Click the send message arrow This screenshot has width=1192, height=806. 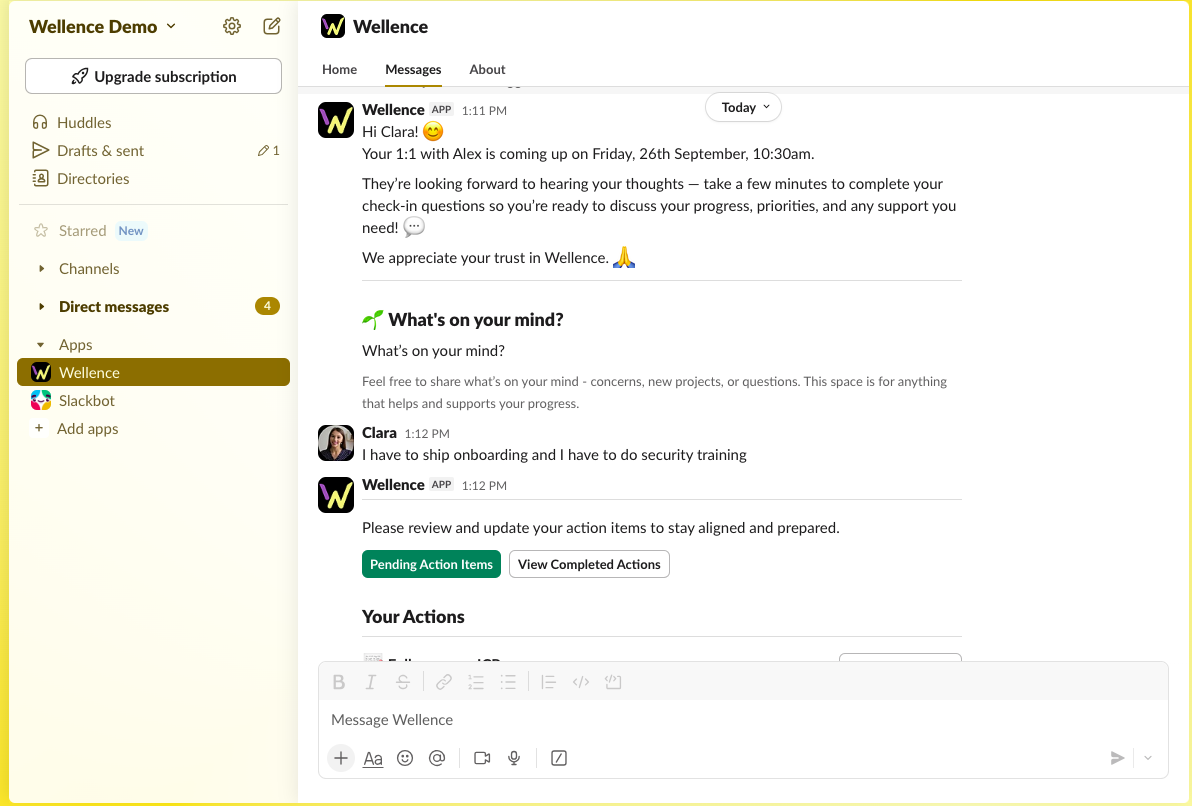[x=1117, y=758]
